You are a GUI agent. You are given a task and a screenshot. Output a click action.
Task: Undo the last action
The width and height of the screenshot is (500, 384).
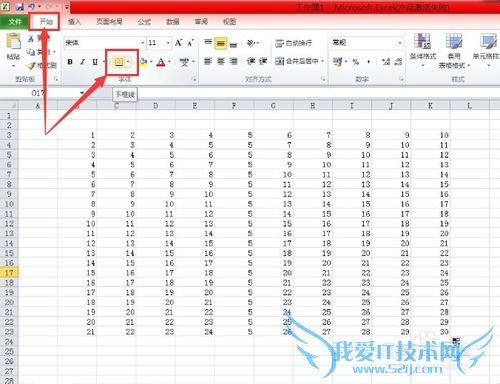pos(32,6)
